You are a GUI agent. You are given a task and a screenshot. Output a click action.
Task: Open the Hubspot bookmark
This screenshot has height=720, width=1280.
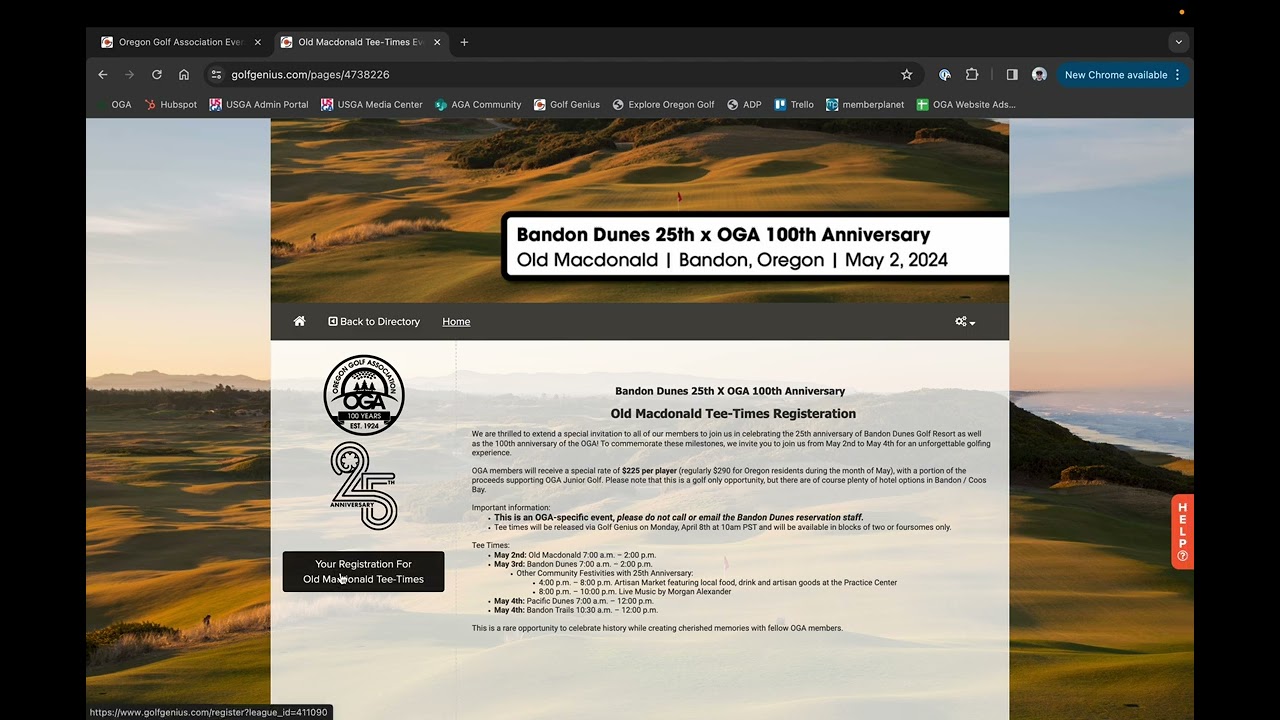(171, 104)
